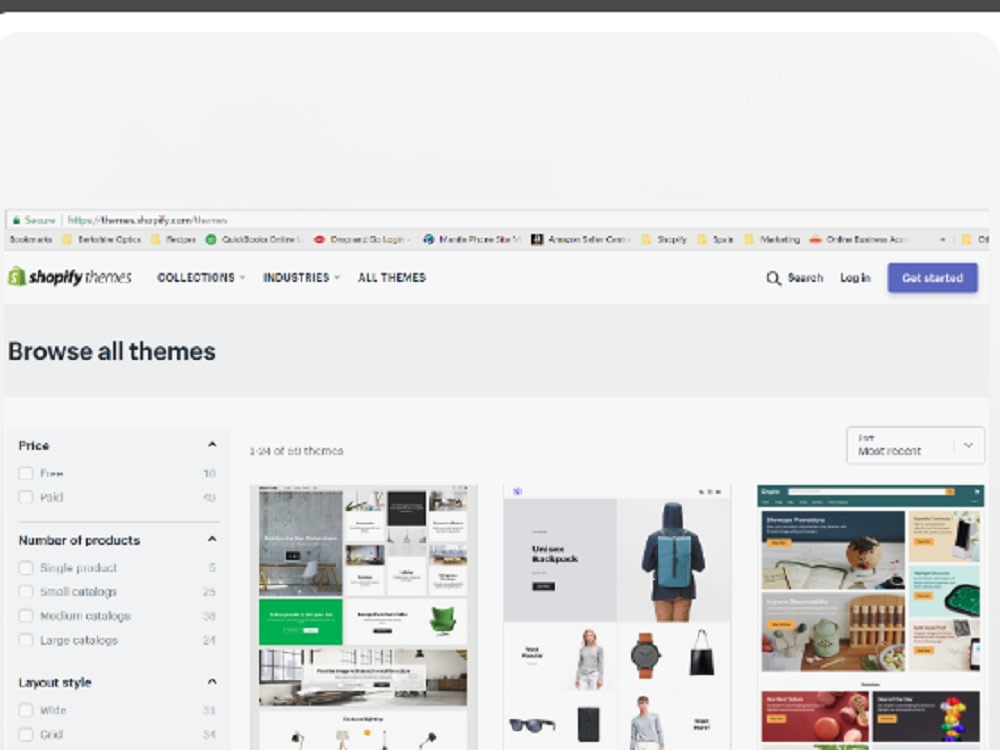1000x750 pixels.
Task: Open the Unisex Backpack theme preview
Action: coord(617,617)
